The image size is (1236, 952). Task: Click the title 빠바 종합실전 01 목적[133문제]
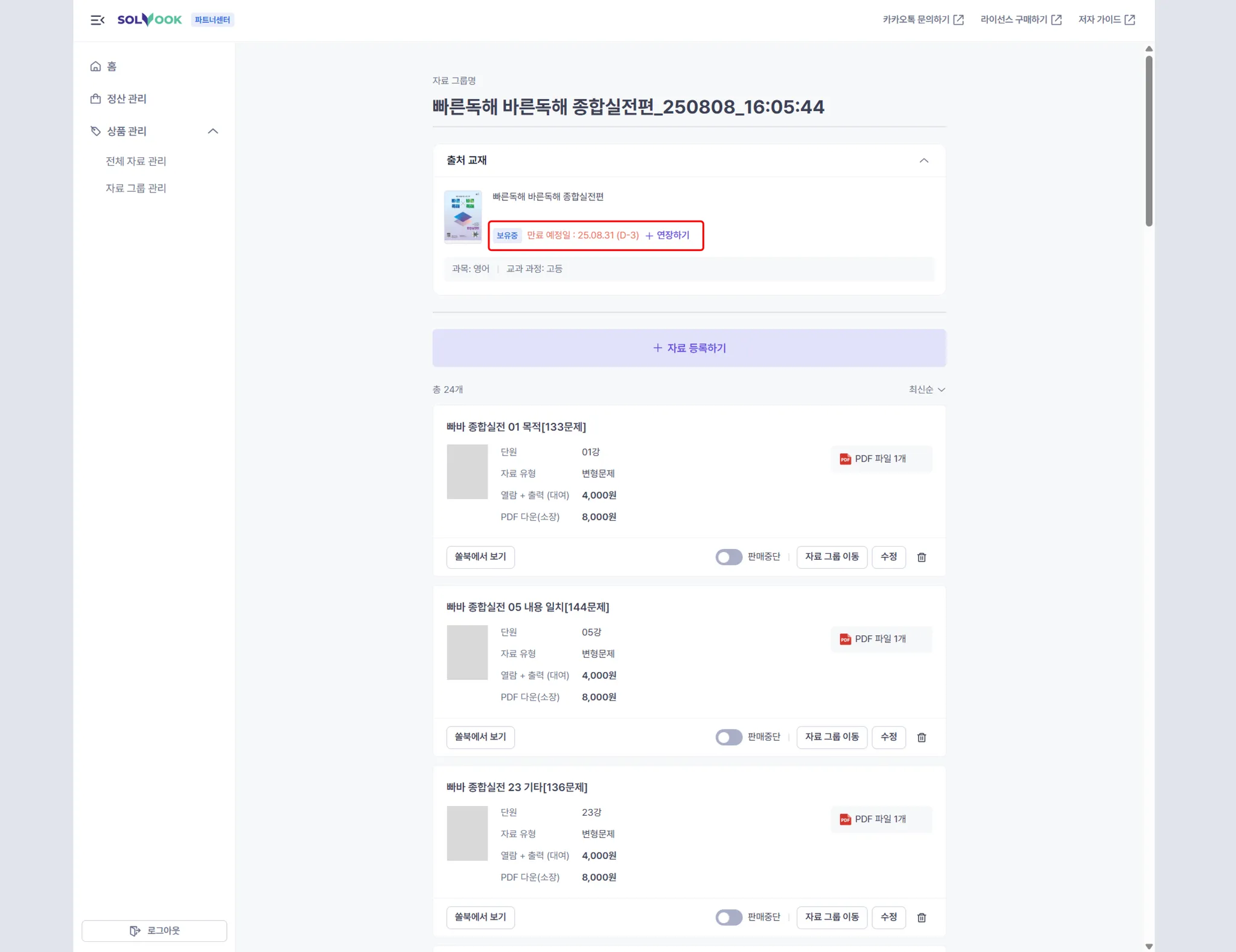click(516, 427)
